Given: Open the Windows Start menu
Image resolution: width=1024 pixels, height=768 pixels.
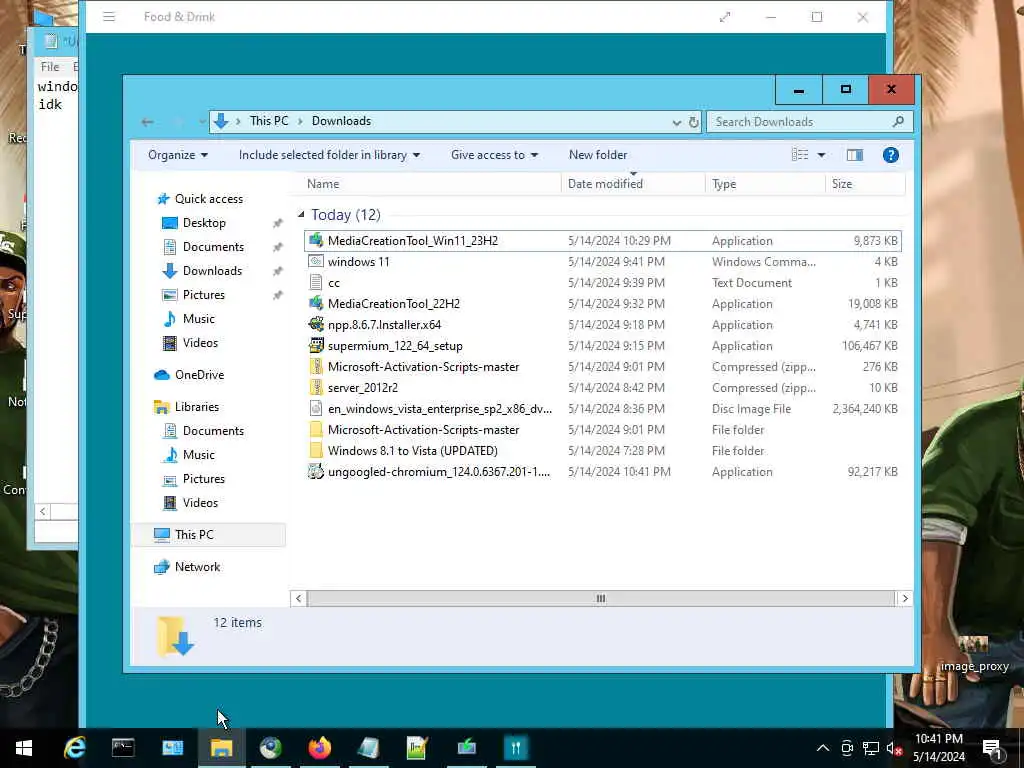Looking at the screenshot, I should pos(24,748).
